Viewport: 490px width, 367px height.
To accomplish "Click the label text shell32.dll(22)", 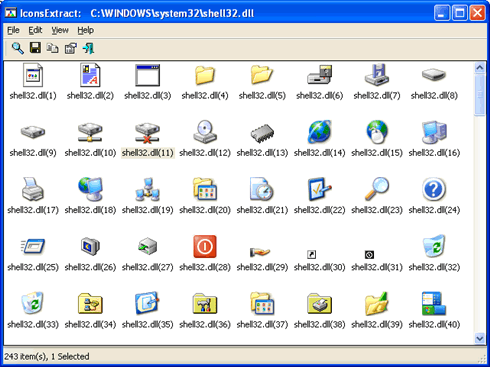I will (319, 210).
